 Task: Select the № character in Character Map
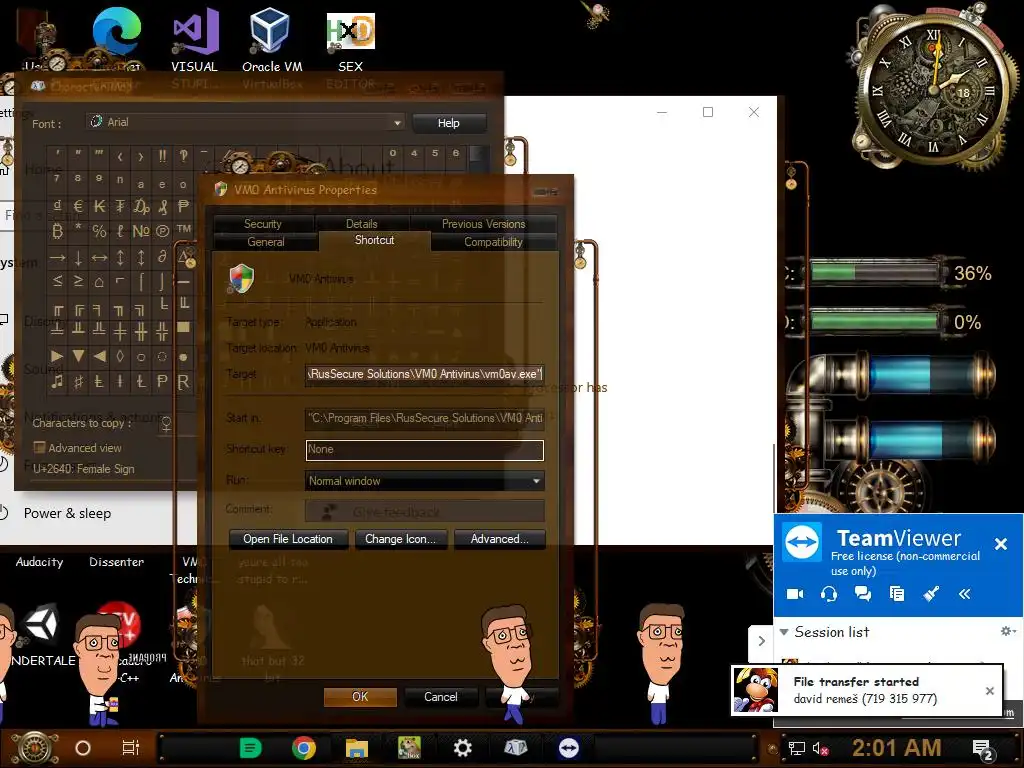point(141,231)
